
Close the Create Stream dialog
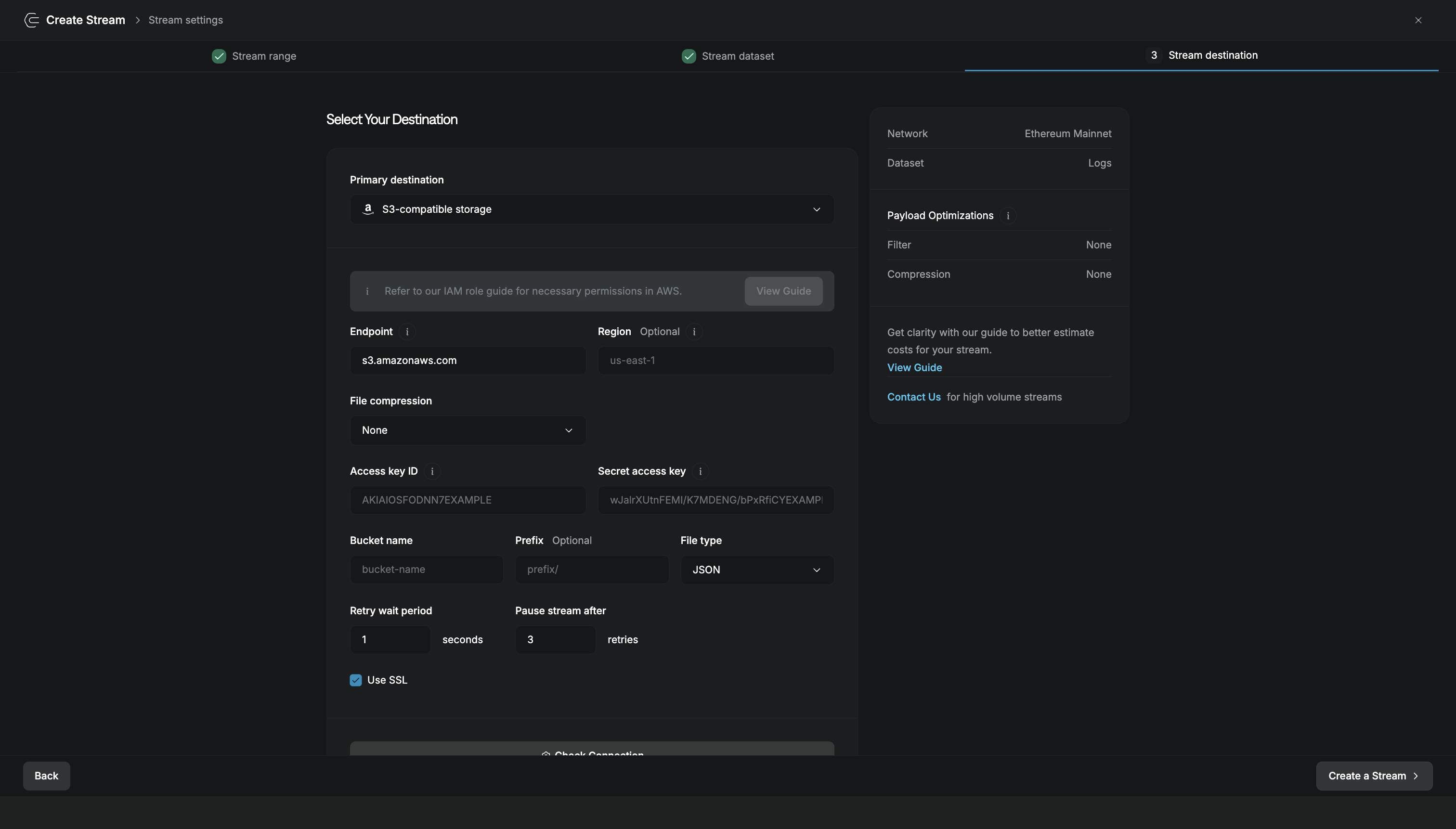coord(1418,20)
